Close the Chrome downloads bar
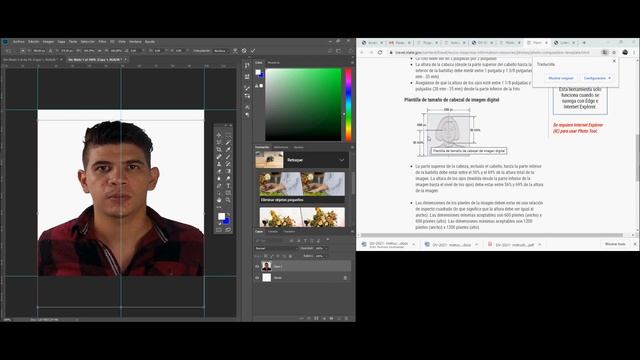This screenshot has height=360, width=640. click(635, 244)
